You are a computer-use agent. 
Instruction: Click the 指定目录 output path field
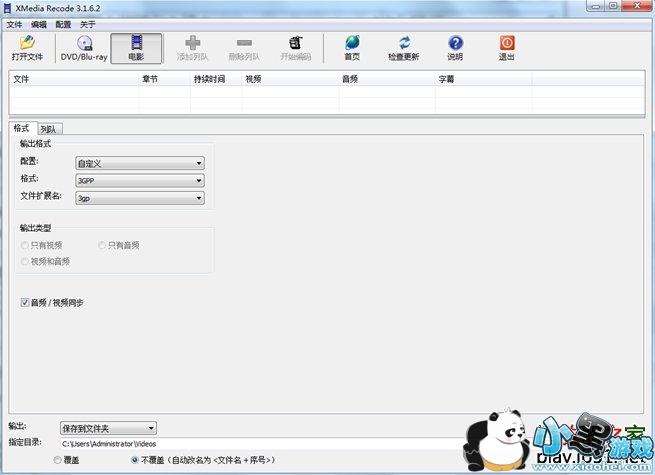(263, 444)
